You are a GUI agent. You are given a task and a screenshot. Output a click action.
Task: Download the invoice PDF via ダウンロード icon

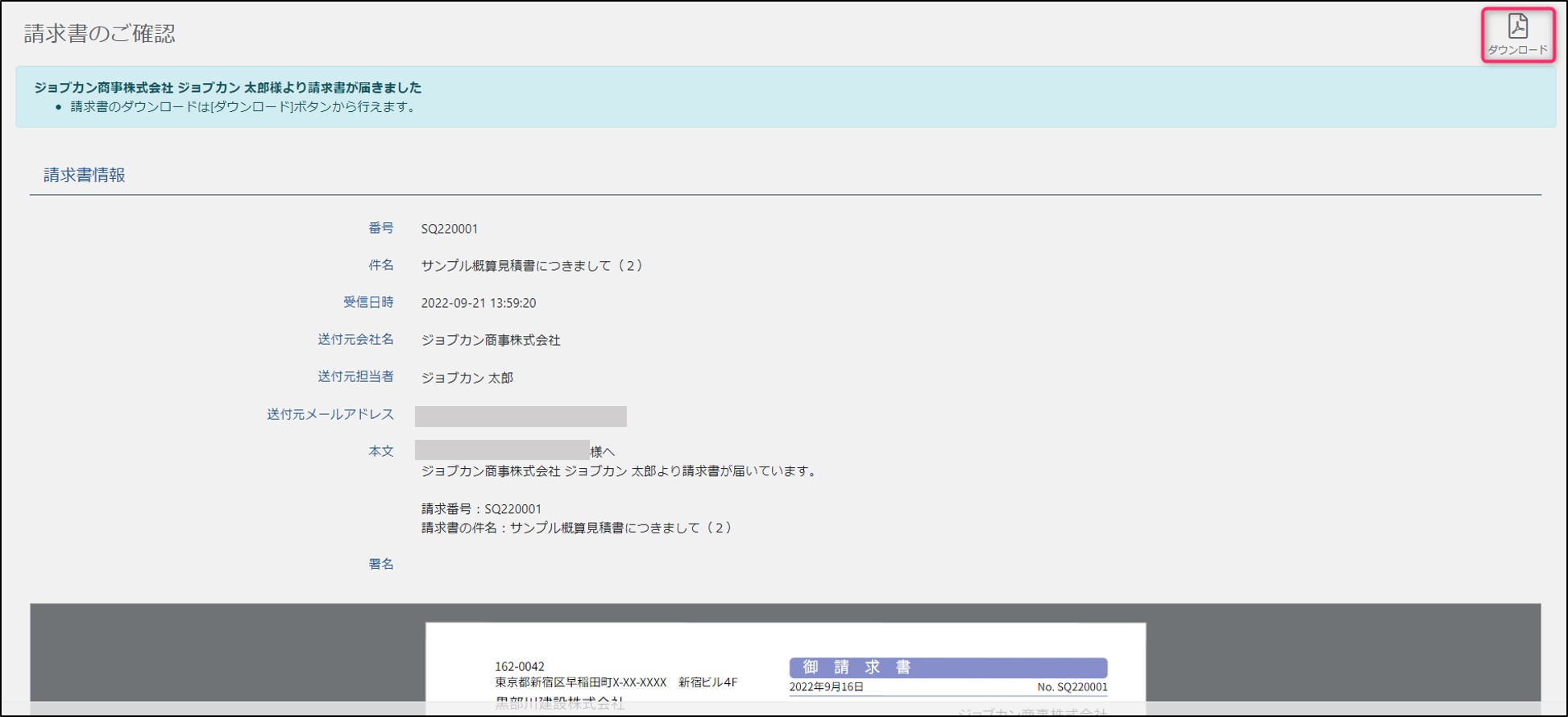[x=1518, y=35]
